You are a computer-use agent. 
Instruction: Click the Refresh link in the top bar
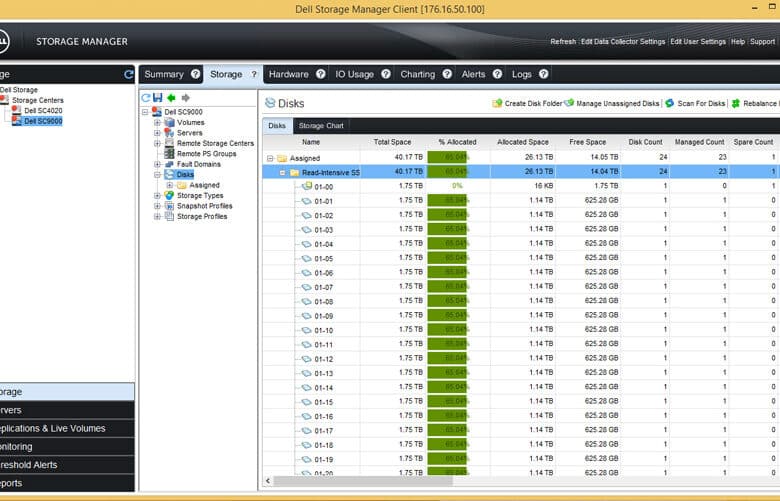pyautogui.click(x=563, y=42)
